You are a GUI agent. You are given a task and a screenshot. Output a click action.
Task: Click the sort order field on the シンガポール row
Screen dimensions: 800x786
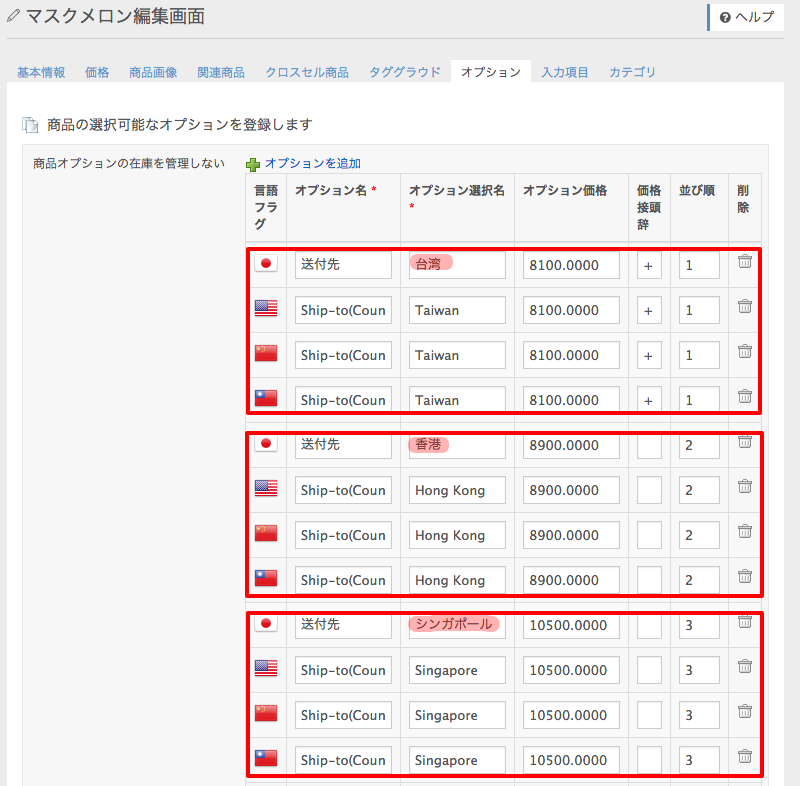tap(699, 625)
